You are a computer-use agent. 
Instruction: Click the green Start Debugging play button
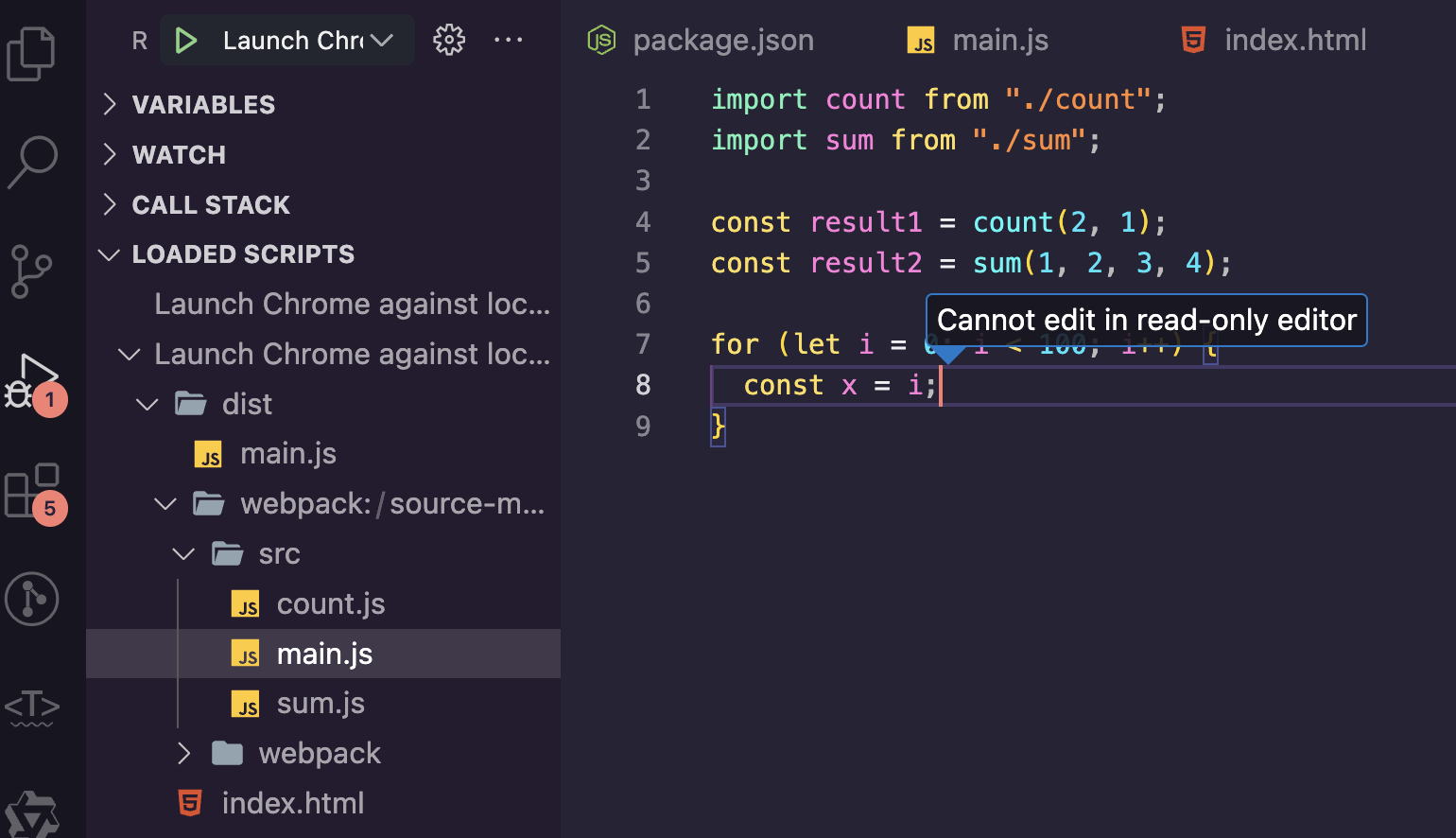186,41
